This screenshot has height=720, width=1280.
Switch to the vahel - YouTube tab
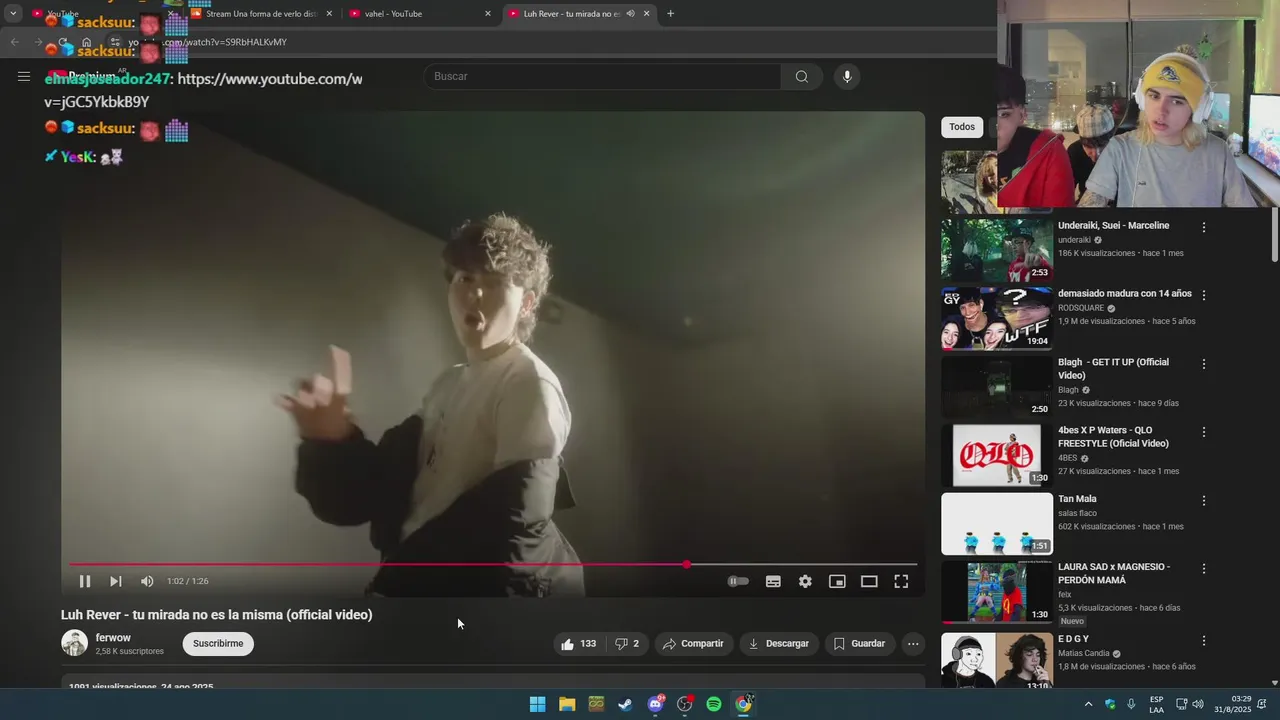pyautogui.click(x=420, y=14)
